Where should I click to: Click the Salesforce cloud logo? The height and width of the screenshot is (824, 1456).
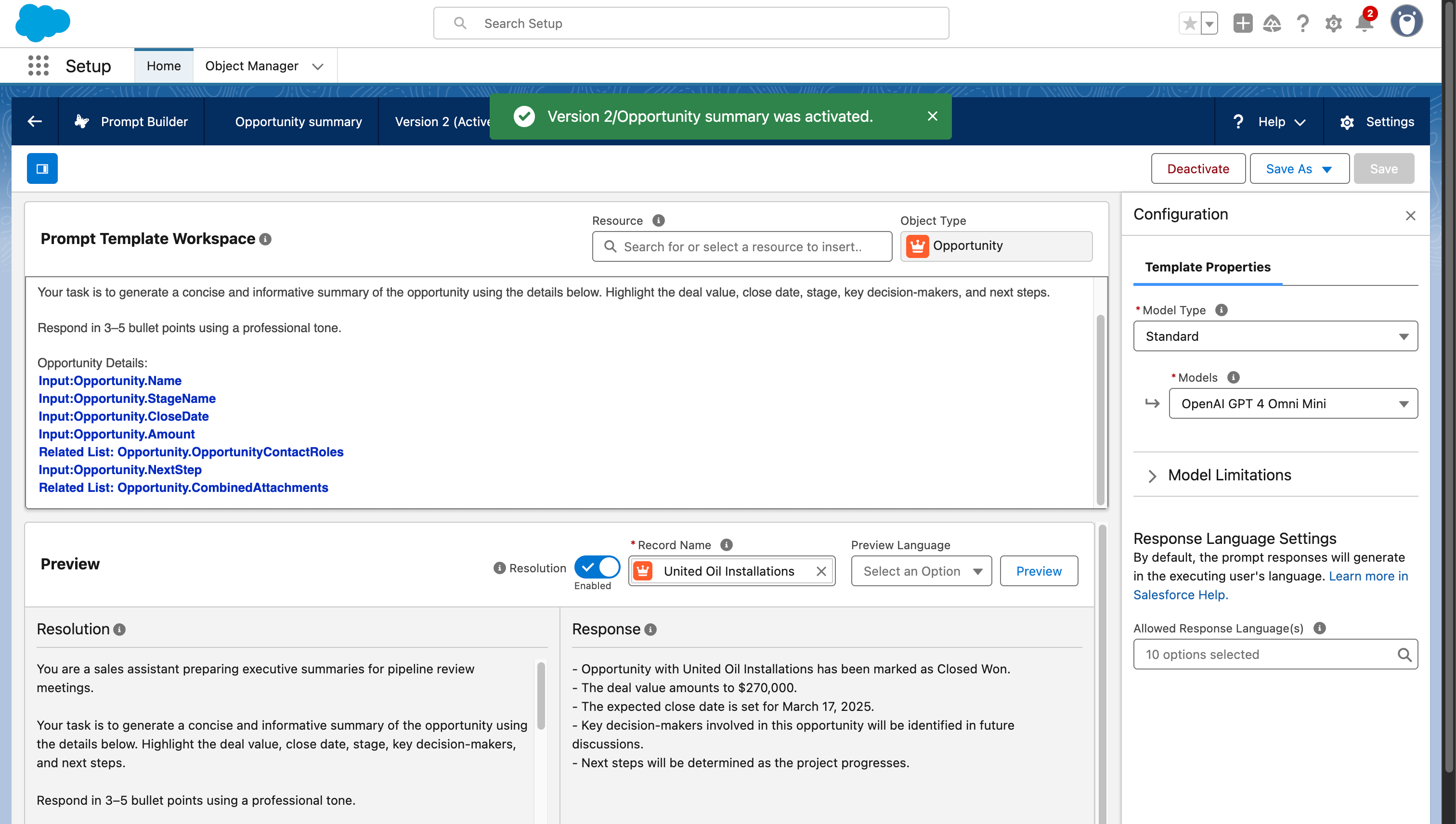[42, 23]
